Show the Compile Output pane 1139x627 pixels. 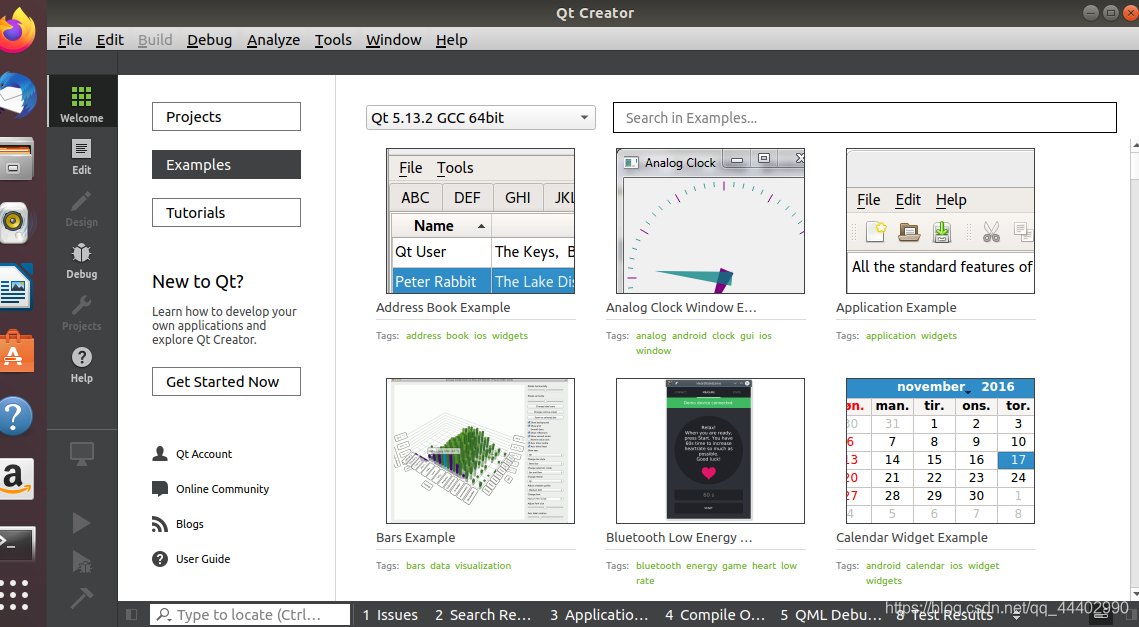pos(714,614)
